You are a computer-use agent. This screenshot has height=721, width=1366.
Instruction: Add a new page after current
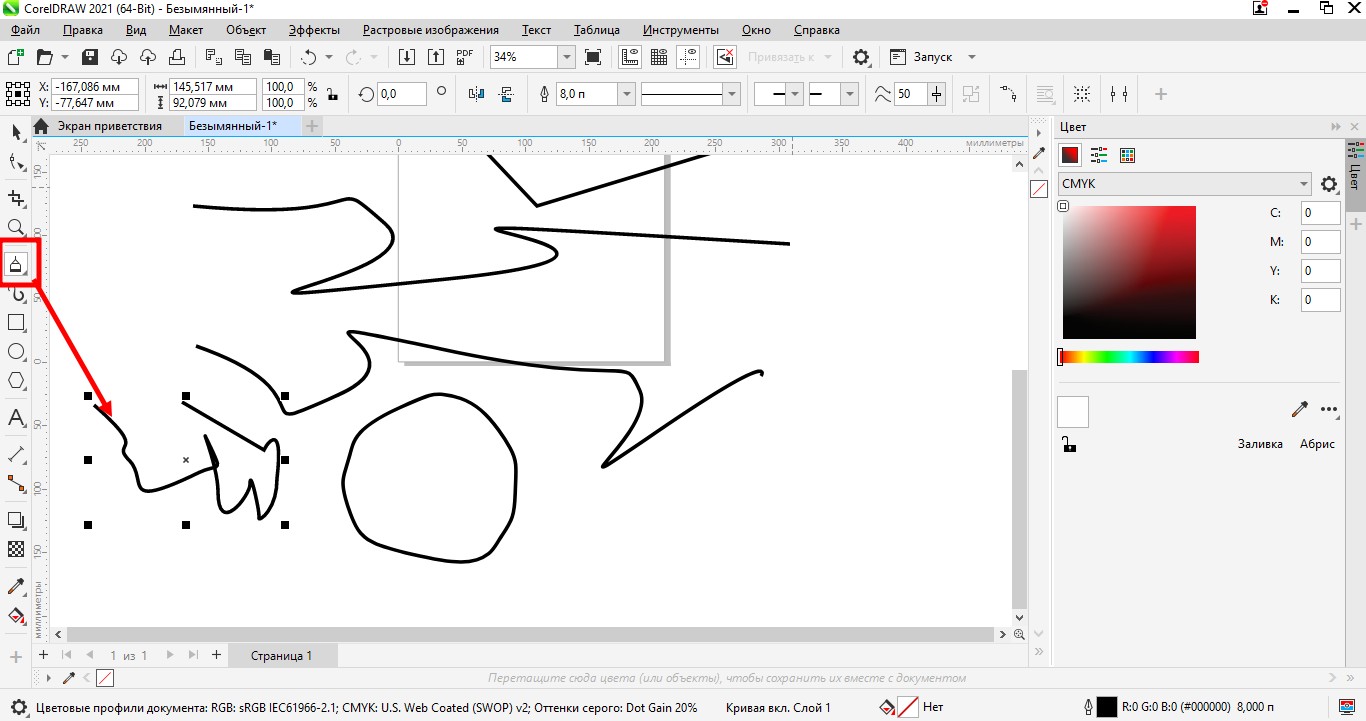[216, 655]
